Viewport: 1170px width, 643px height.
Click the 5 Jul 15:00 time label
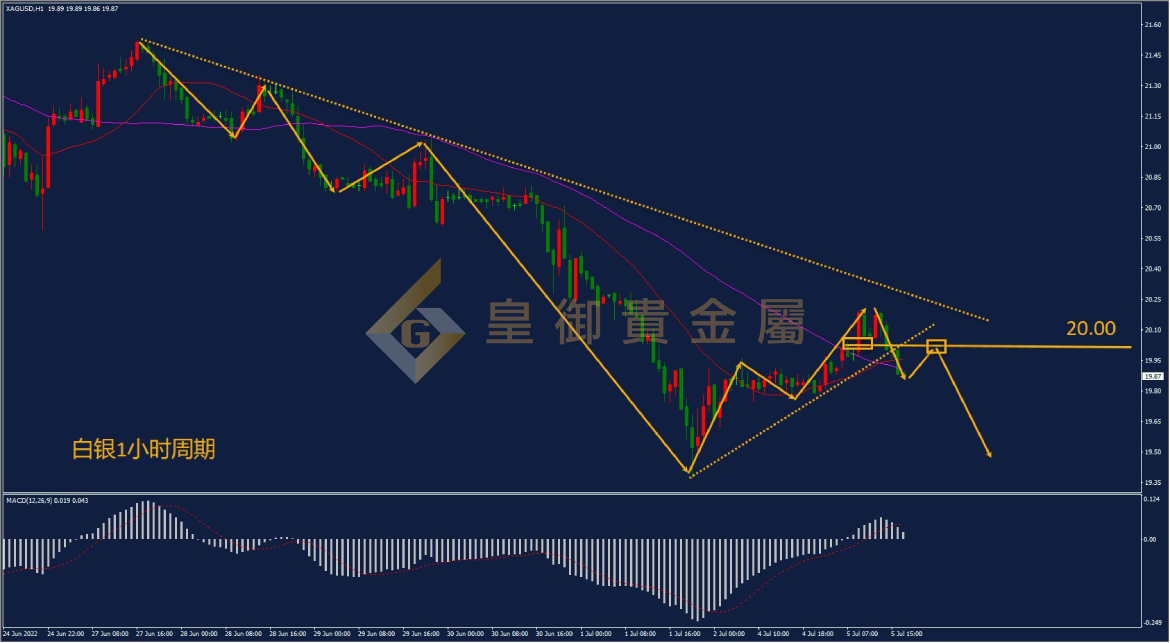tap(907, 634)
